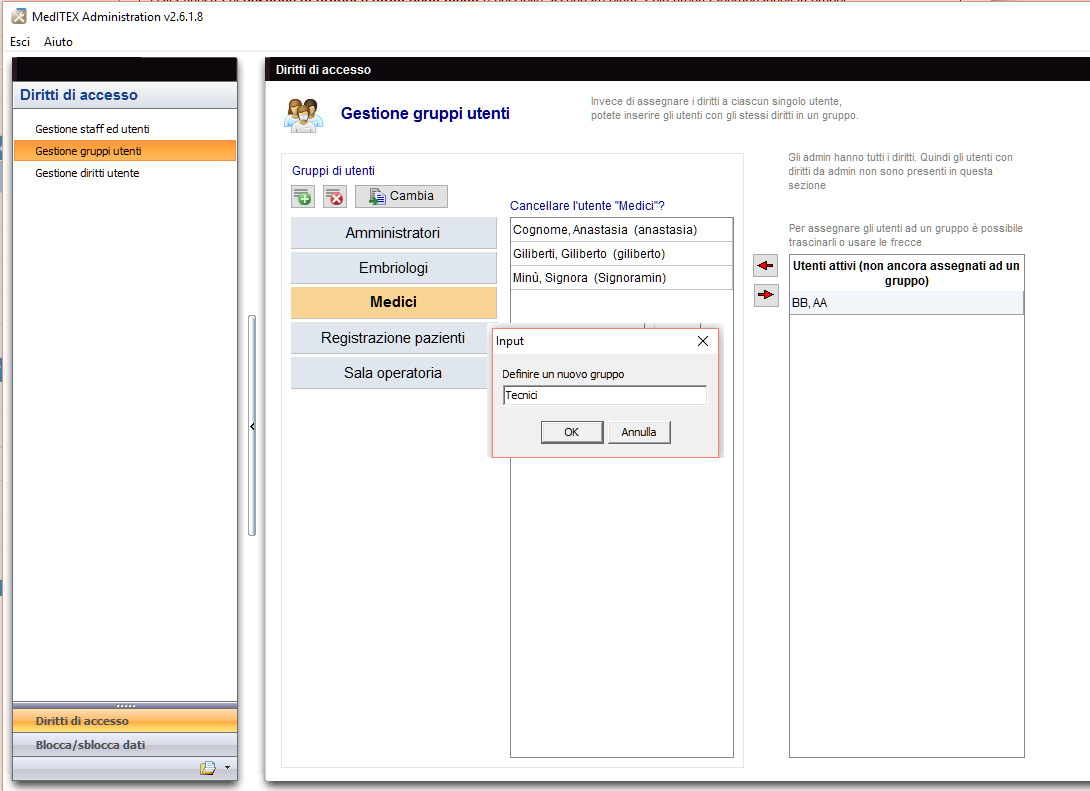Select the Amministratori group
This screenshot has width=1090, height=791.
coord(393,233)
